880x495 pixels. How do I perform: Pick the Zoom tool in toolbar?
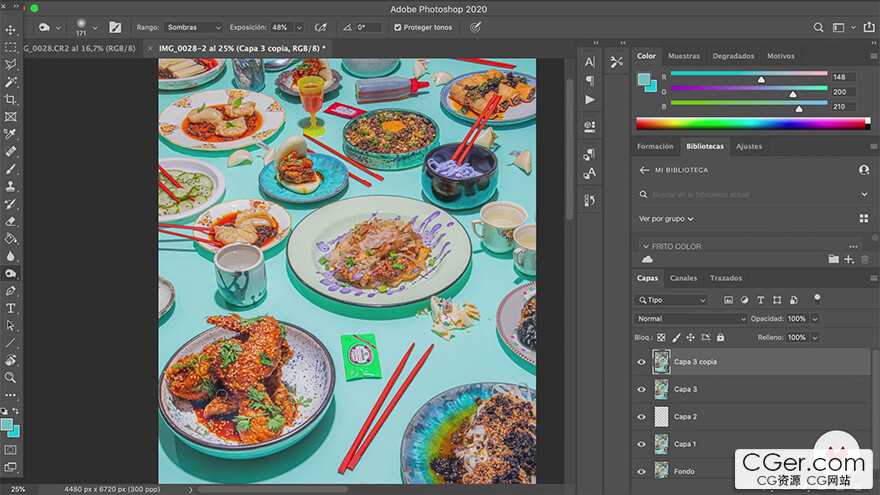[x=11, y=377]
